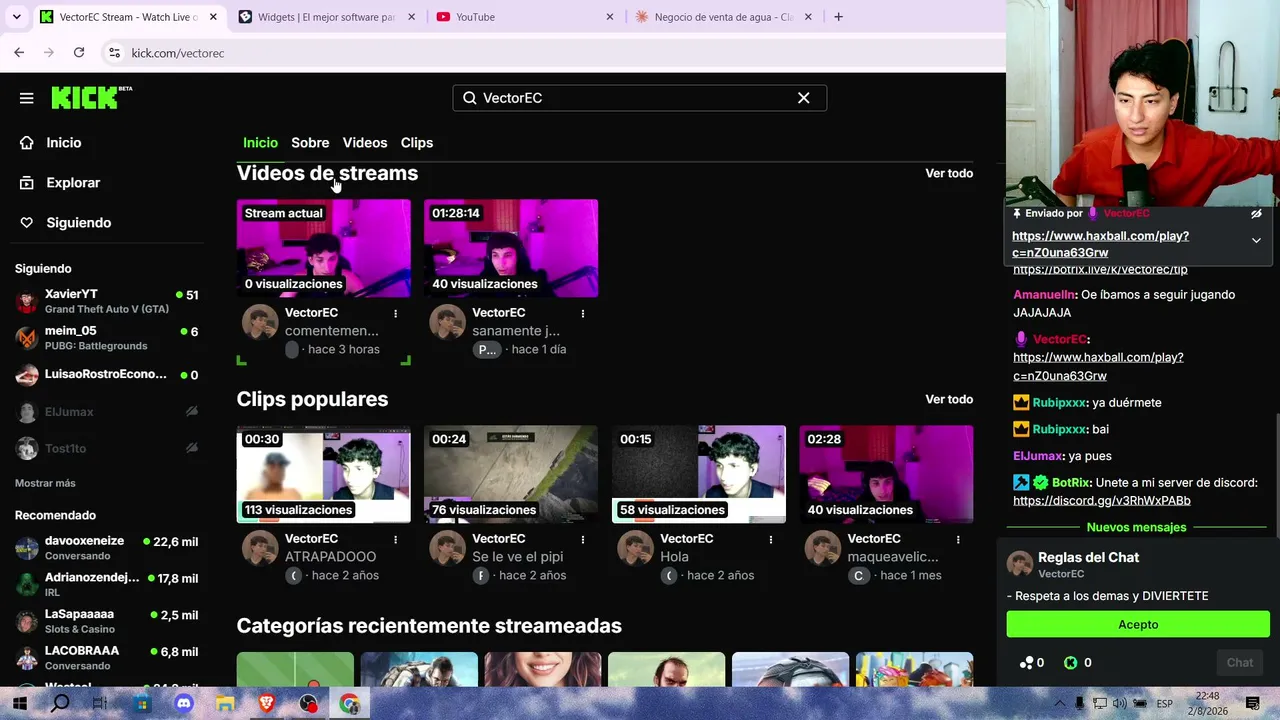Accept chat rules with Acepto button
This screenshot has width=1280, height=720.
tap(1138, 625)
